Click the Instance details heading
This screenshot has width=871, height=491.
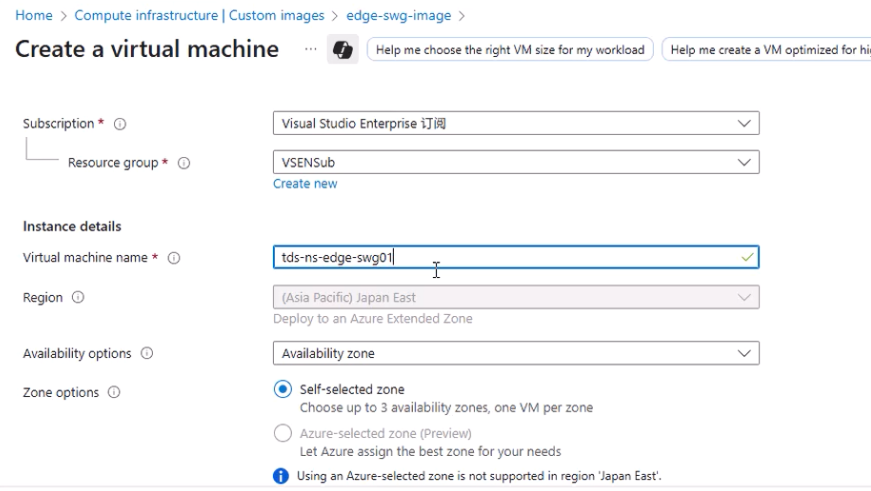coord(72,226)
